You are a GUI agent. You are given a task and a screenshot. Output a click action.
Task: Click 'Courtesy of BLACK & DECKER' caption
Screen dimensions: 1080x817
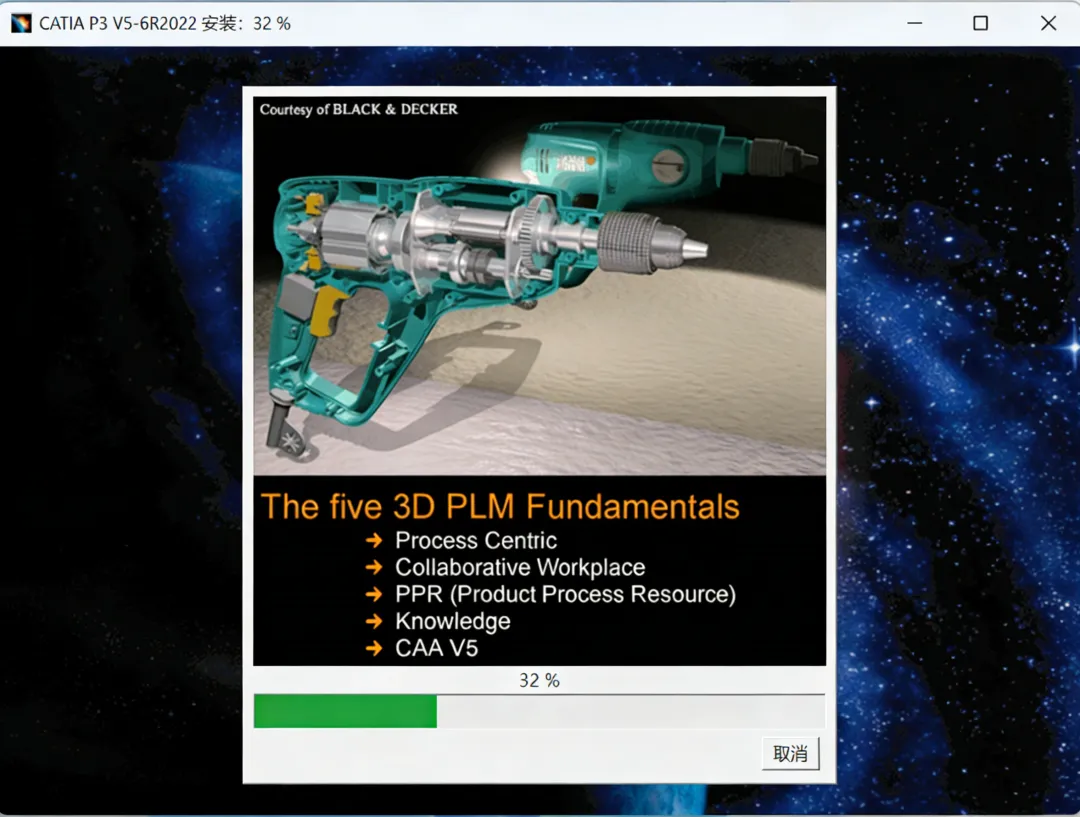[x=358, y=110]
